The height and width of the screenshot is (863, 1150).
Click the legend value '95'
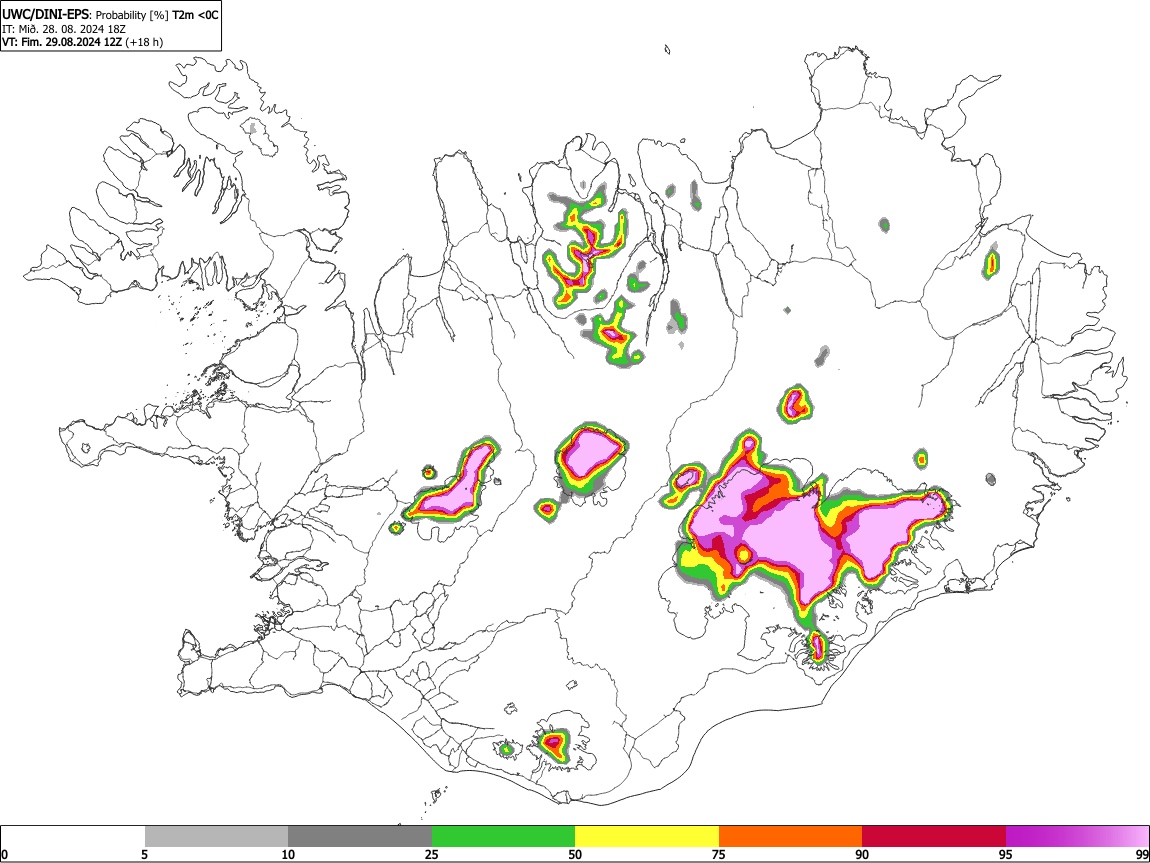pos(1006,854)
